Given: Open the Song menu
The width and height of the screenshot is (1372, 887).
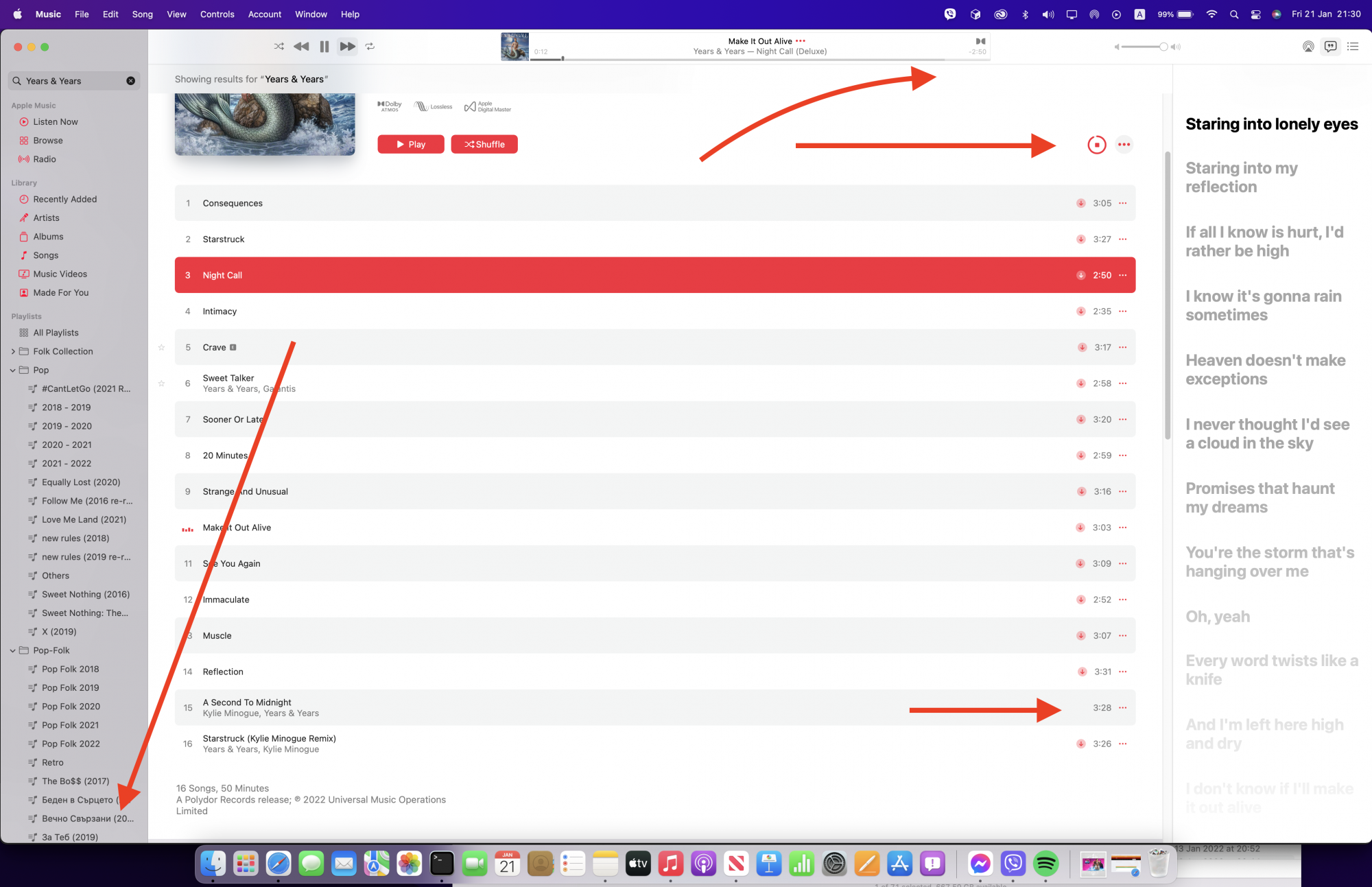Looking at the screenshot, I should (142, 14).
